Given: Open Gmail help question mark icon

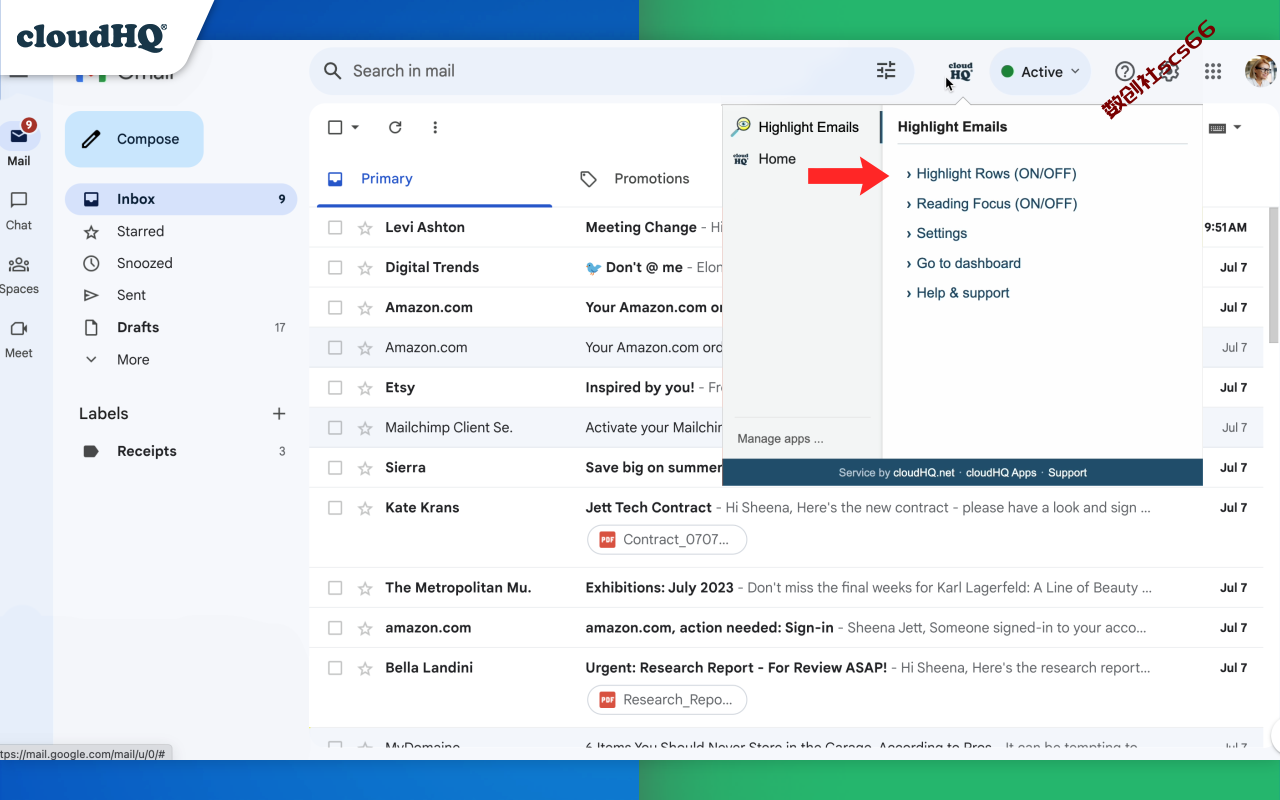Looking at the screenshot, I should click(1125, 71).
